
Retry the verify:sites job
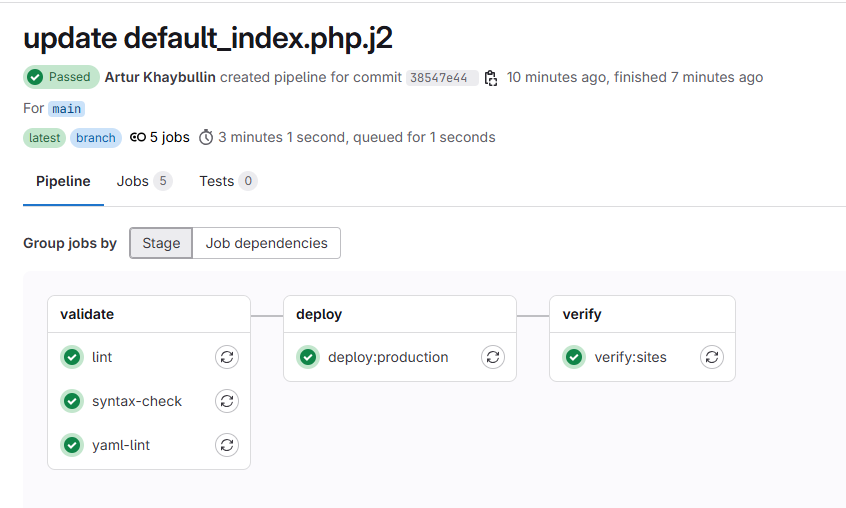pyautogui.click(x=711, y=357)
